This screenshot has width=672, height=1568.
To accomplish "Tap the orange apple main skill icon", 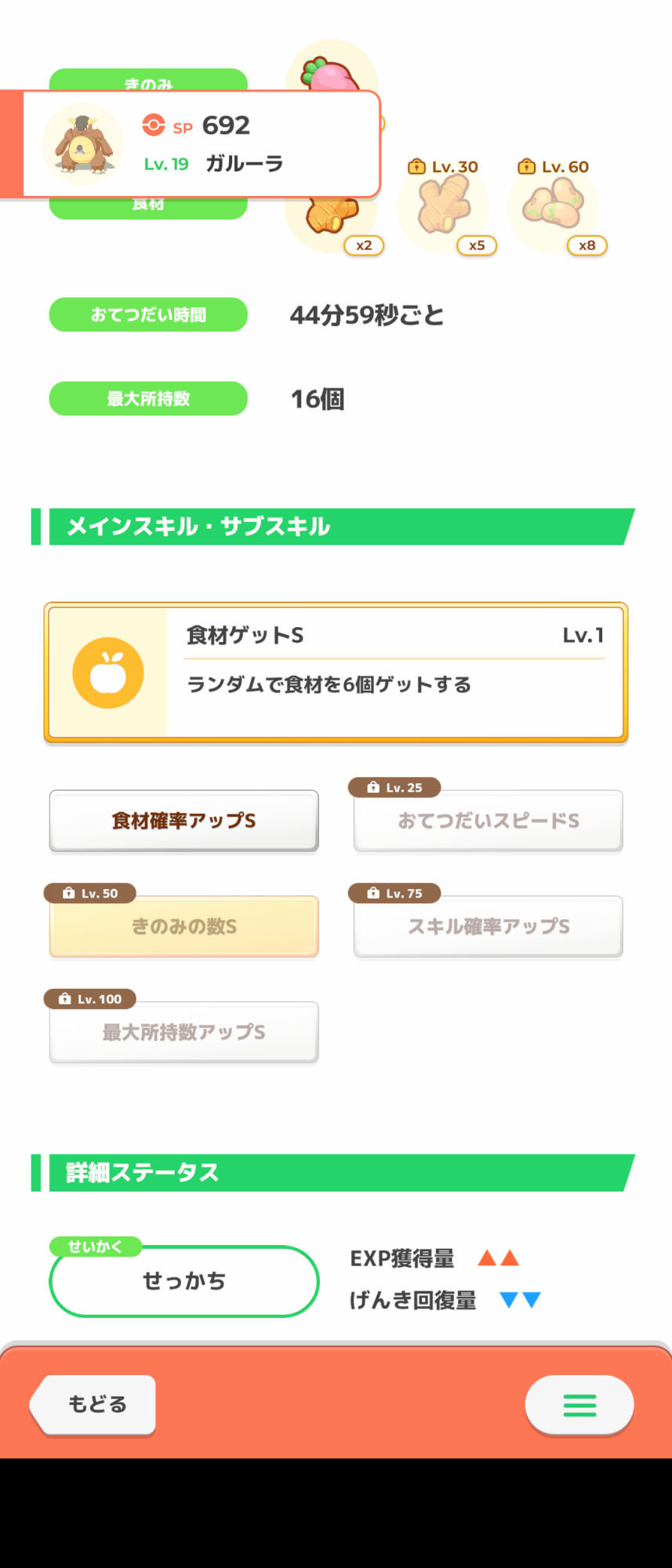I will [x=108, y=673].
